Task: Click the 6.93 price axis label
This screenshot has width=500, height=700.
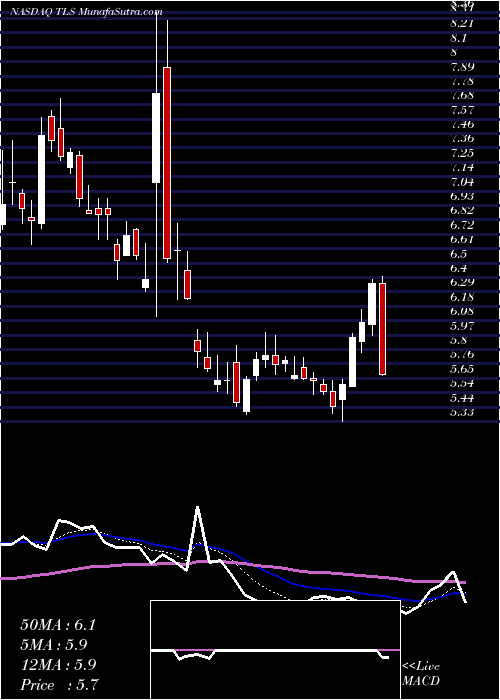Action: pos(462,196)
